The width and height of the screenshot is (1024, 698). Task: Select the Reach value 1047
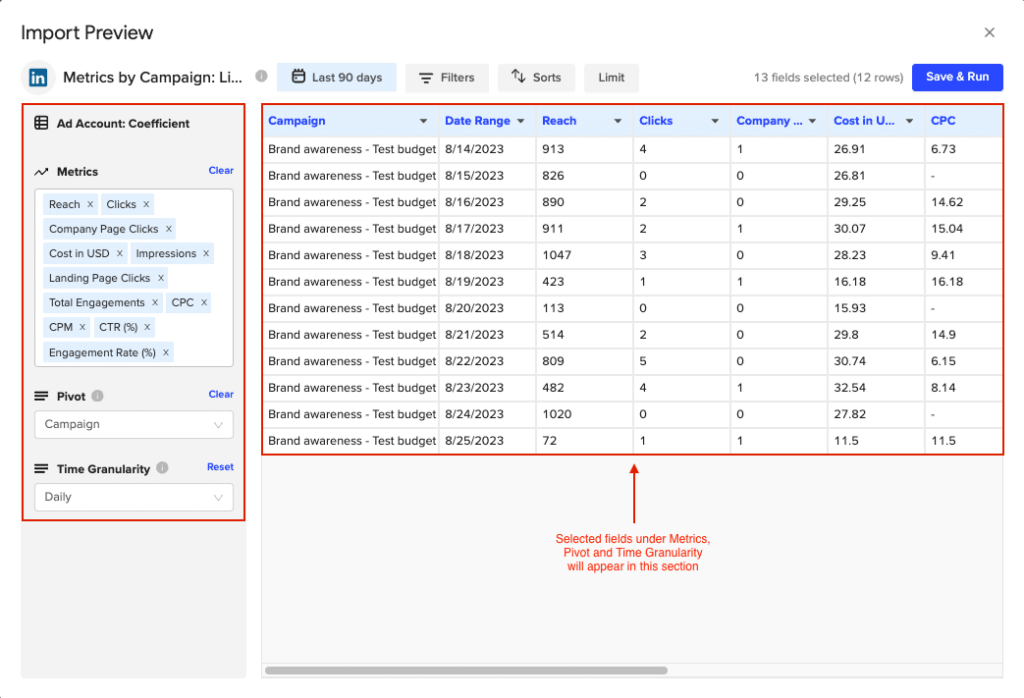pos(584,255)
